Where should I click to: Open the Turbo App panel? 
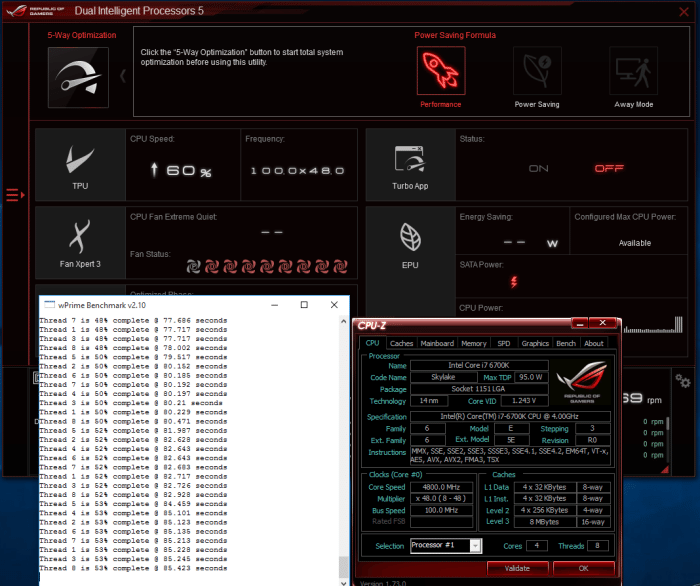[410, 165]
